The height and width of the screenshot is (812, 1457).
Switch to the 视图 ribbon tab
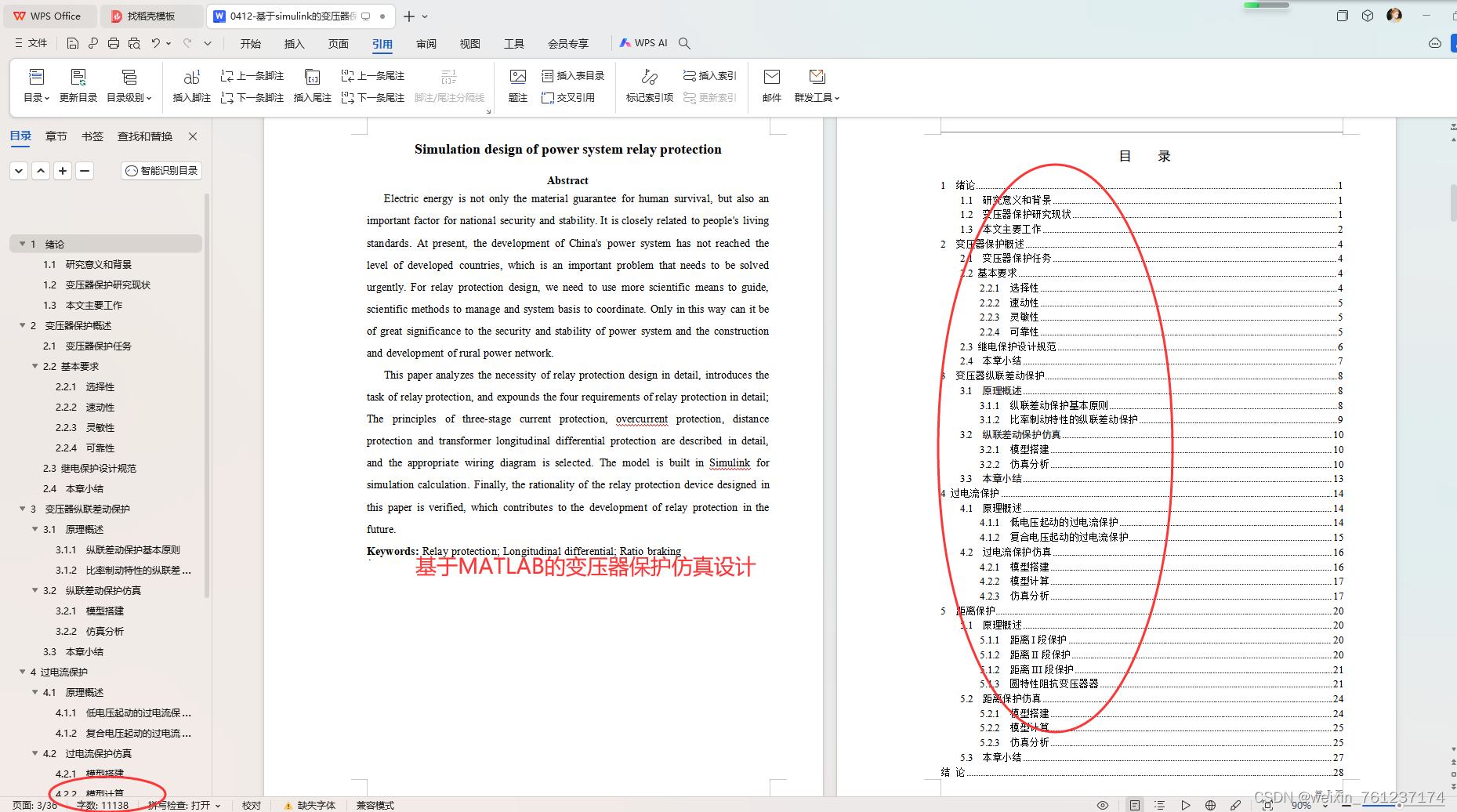coord(470,43)
